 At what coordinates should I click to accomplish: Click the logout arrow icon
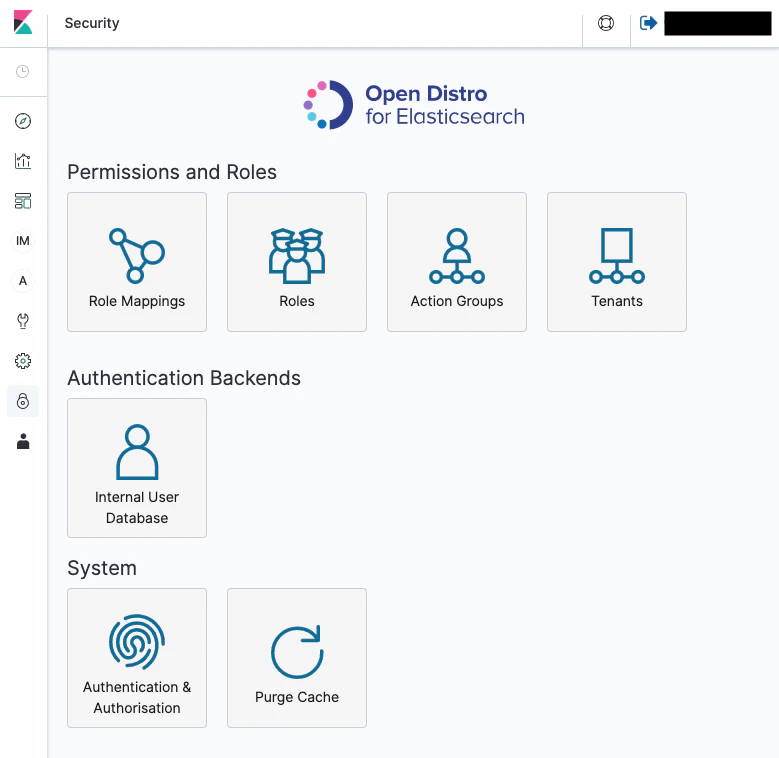pos(648,23)
